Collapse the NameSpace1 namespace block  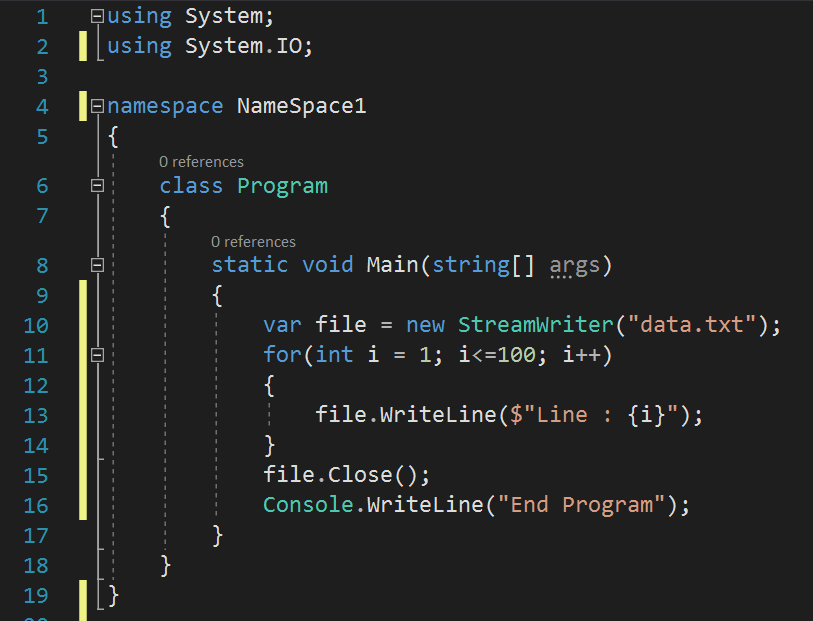[97, 106]
